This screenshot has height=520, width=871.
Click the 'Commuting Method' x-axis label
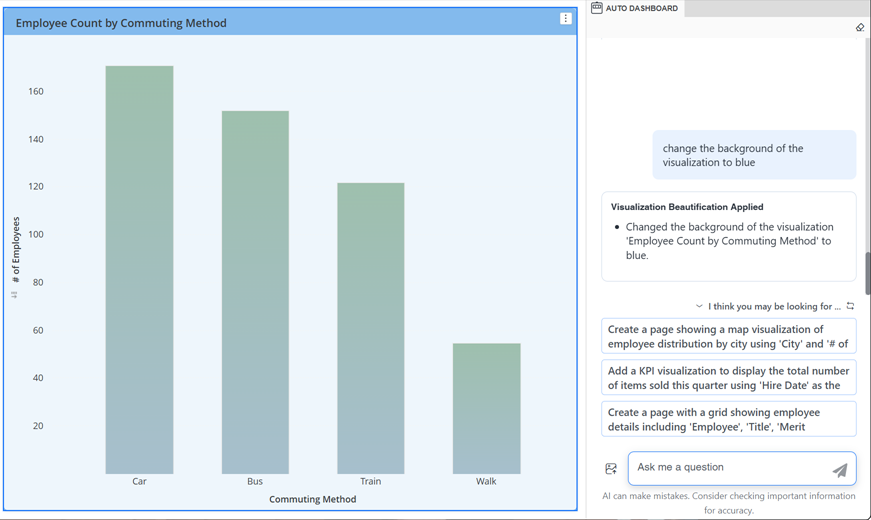[x=312, y=499]
